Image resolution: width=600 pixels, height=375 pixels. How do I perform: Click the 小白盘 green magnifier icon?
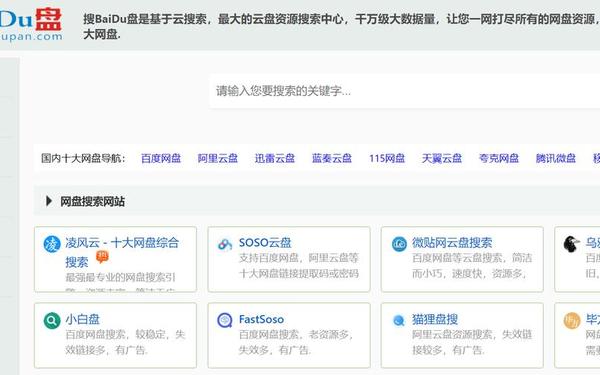point(52,320)
